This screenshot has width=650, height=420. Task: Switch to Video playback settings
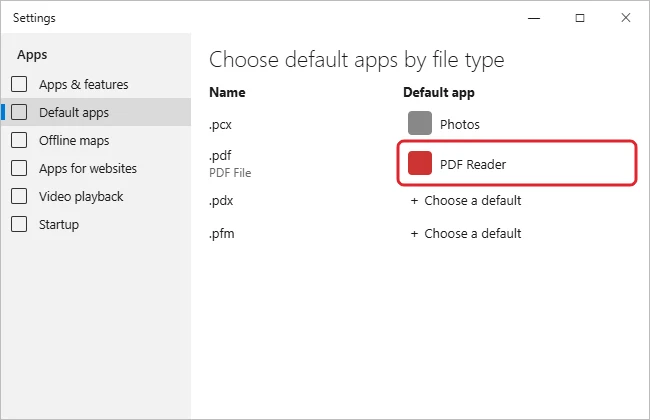click(x=96, y=196)
